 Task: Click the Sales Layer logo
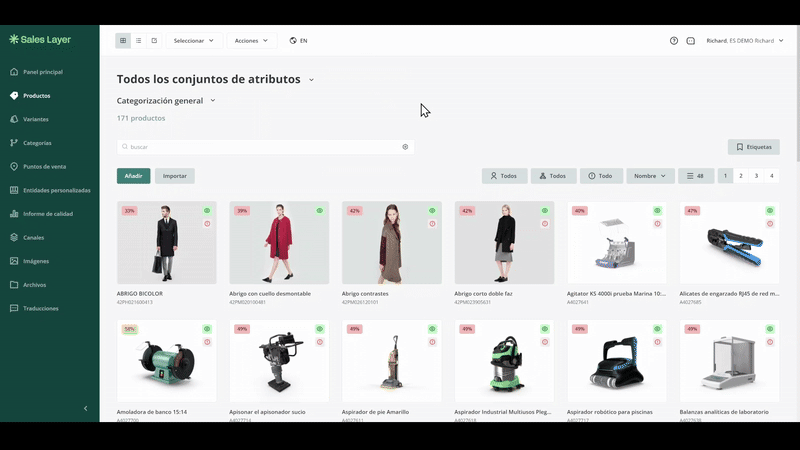40,39
